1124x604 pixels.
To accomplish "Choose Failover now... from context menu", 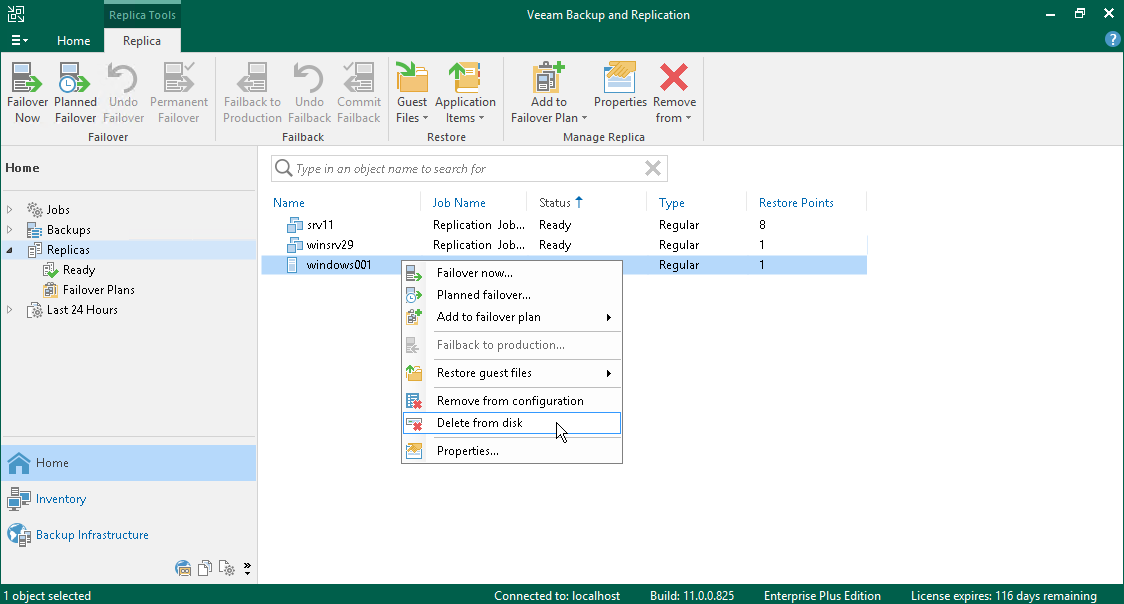I will point(512,273).
